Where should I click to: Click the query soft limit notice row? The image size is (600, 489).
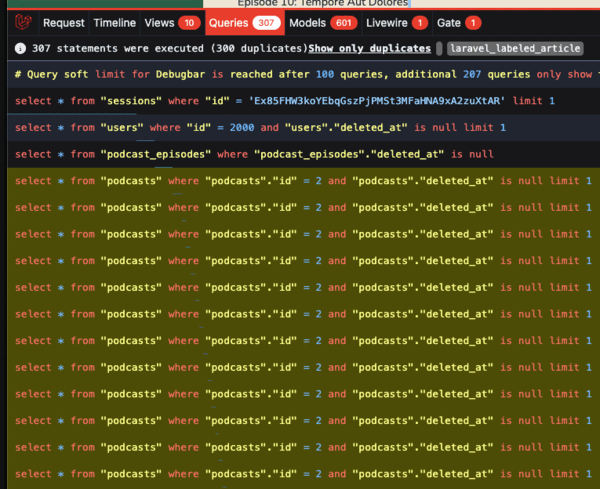[303, 74]
